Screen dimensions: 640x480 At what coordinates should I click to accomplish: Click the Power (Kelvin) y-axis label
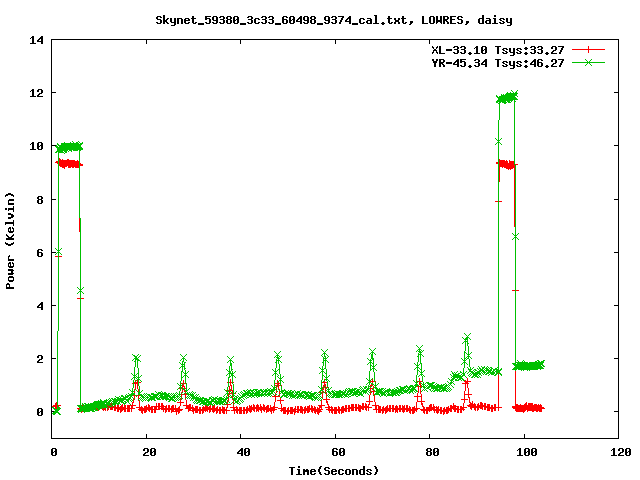pyautogui.click(x=10, y=241)
